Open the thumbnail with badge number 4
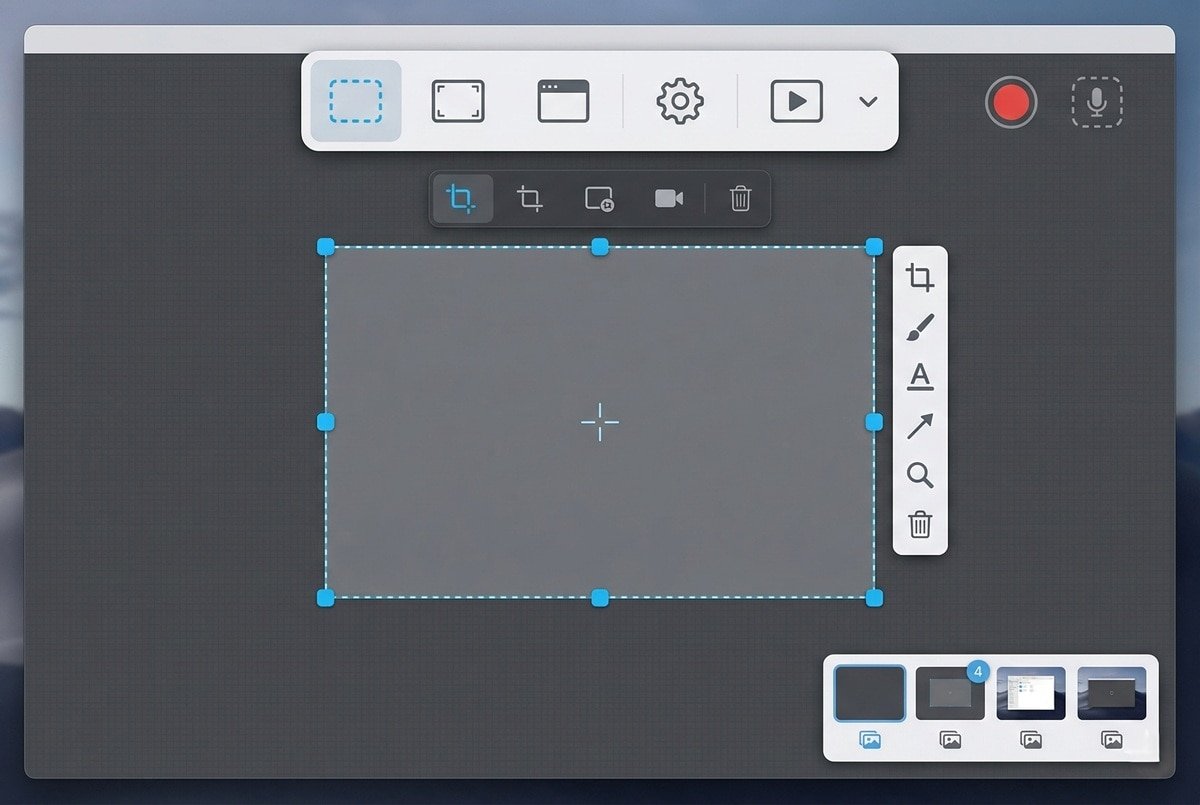Screen dimensions: 1200x805 tap(950, 694)
